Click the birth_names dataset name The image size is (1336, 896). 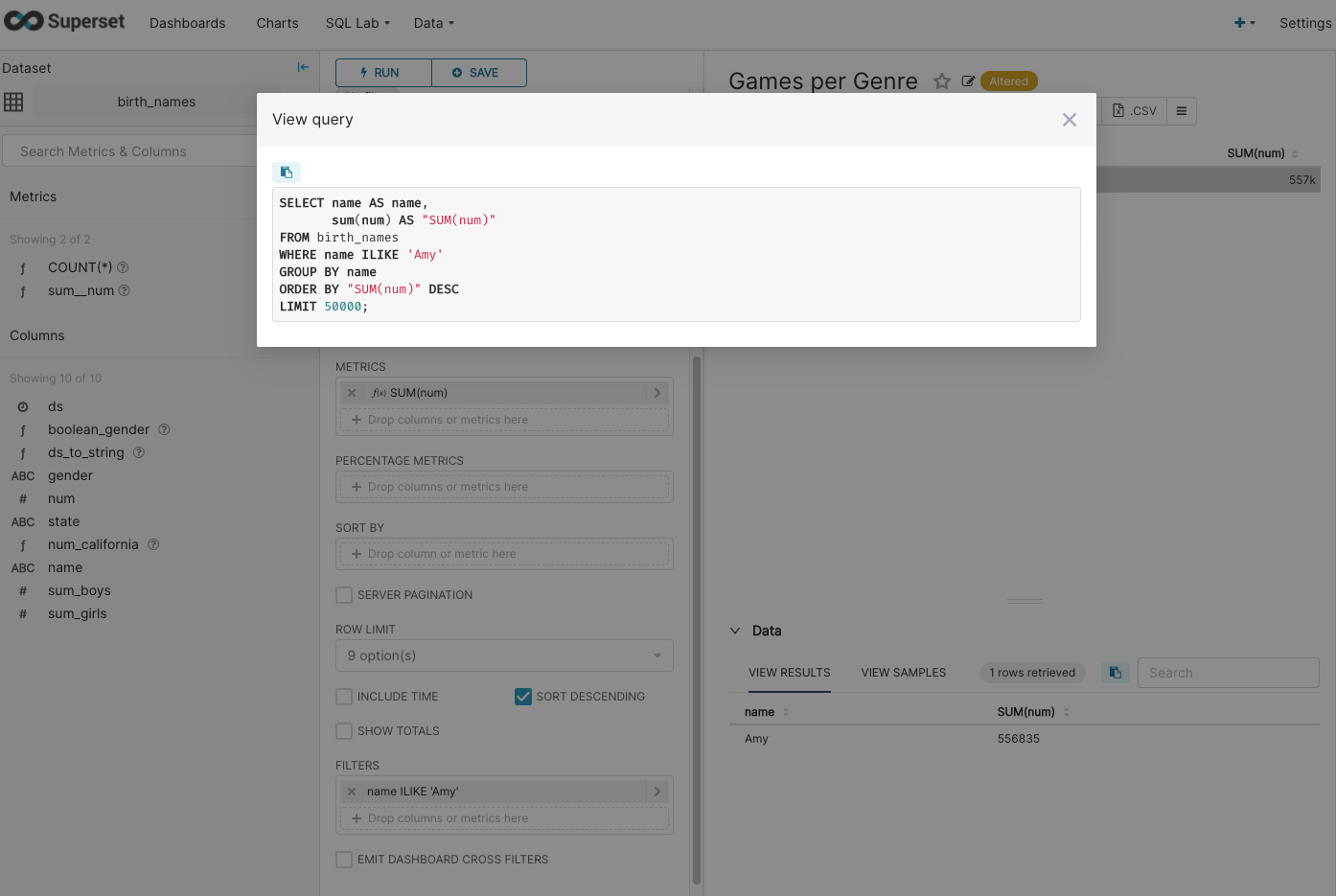(x=156, y=102)
